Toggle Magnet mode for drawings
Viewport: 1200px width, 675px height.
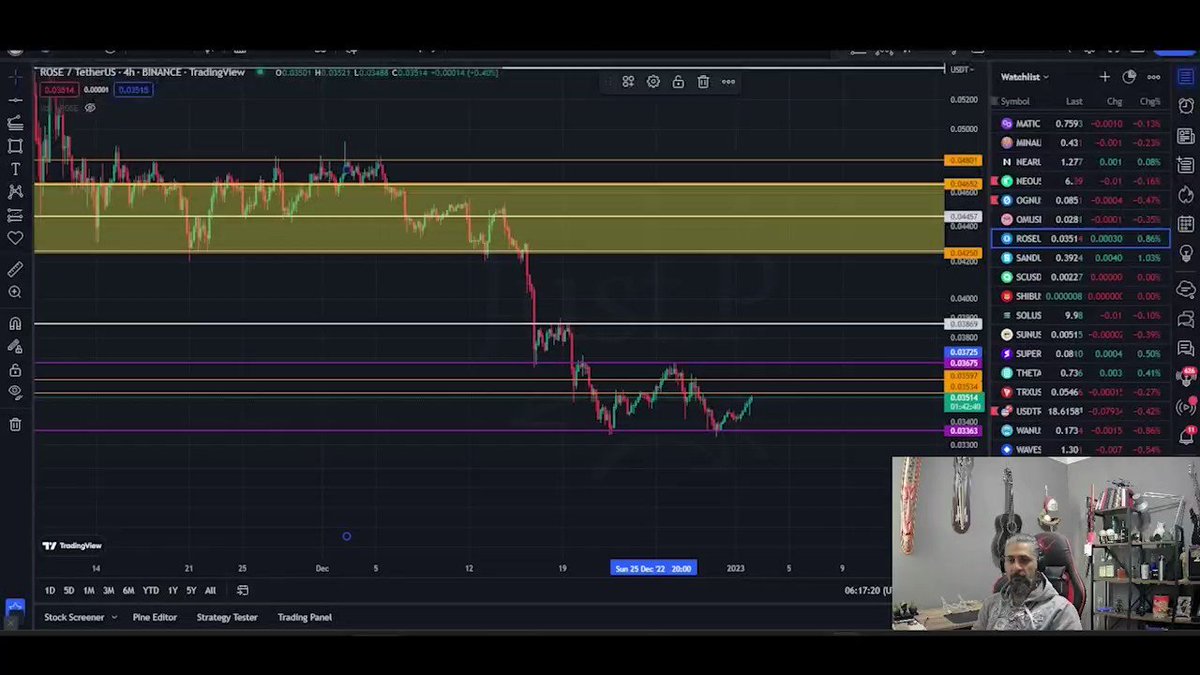(x=15, y=324)
